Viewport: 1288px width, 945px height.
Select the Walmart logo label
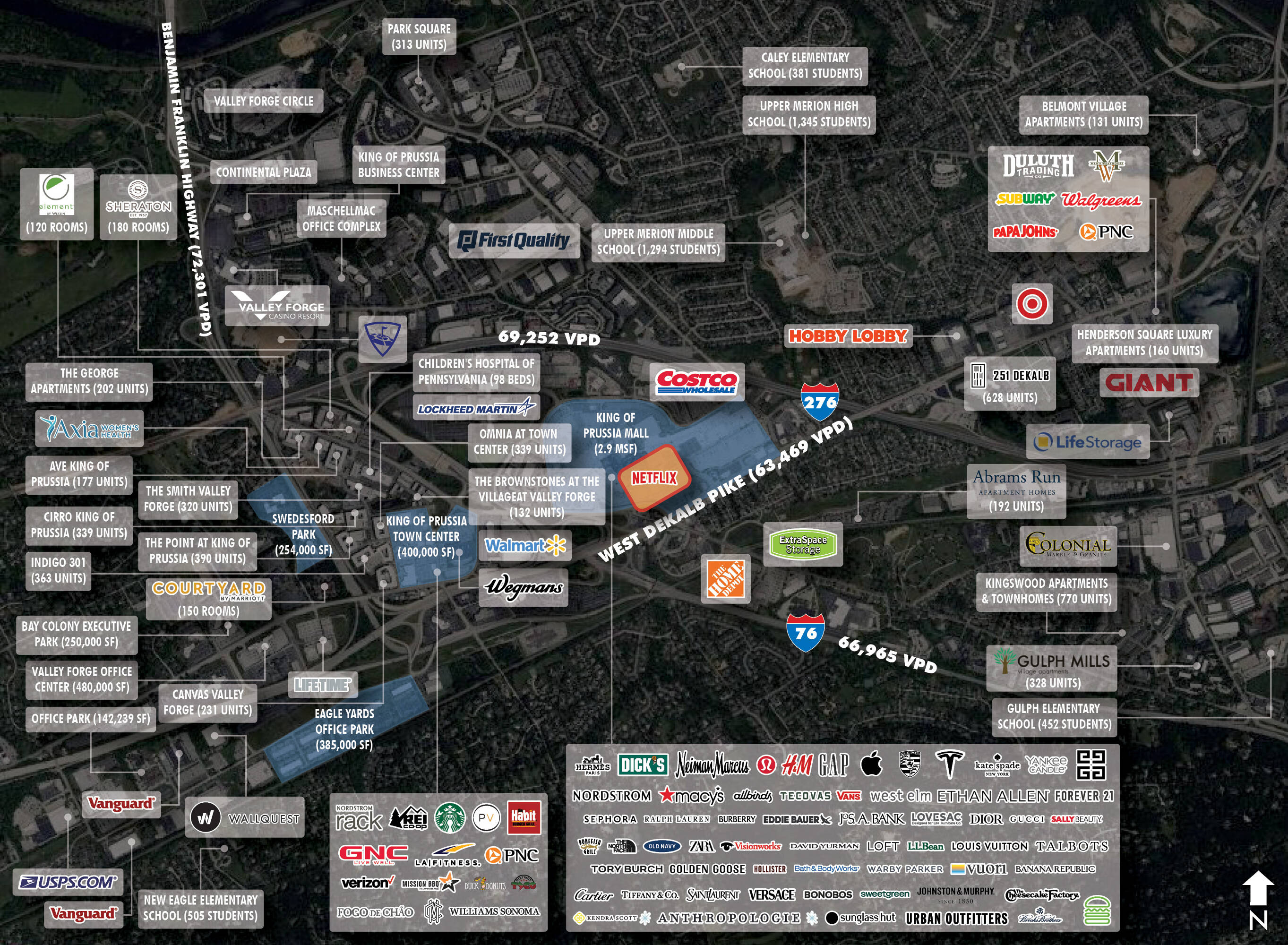click(524, 545)
